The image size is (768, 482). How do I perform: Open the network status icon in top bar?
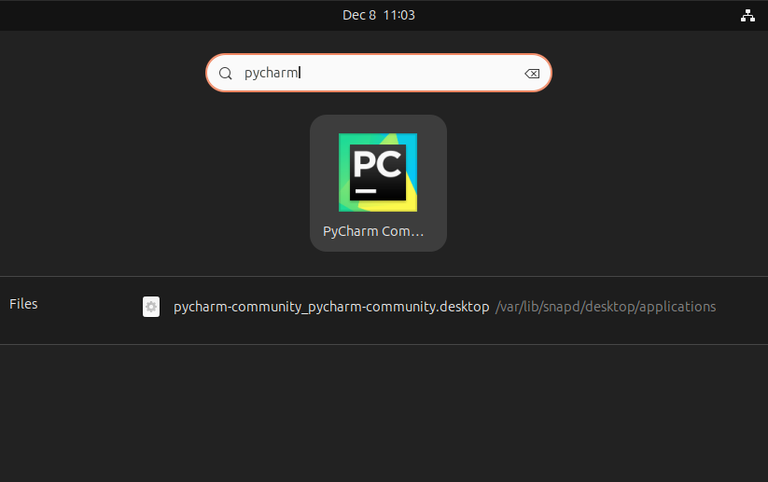(747, 16)
